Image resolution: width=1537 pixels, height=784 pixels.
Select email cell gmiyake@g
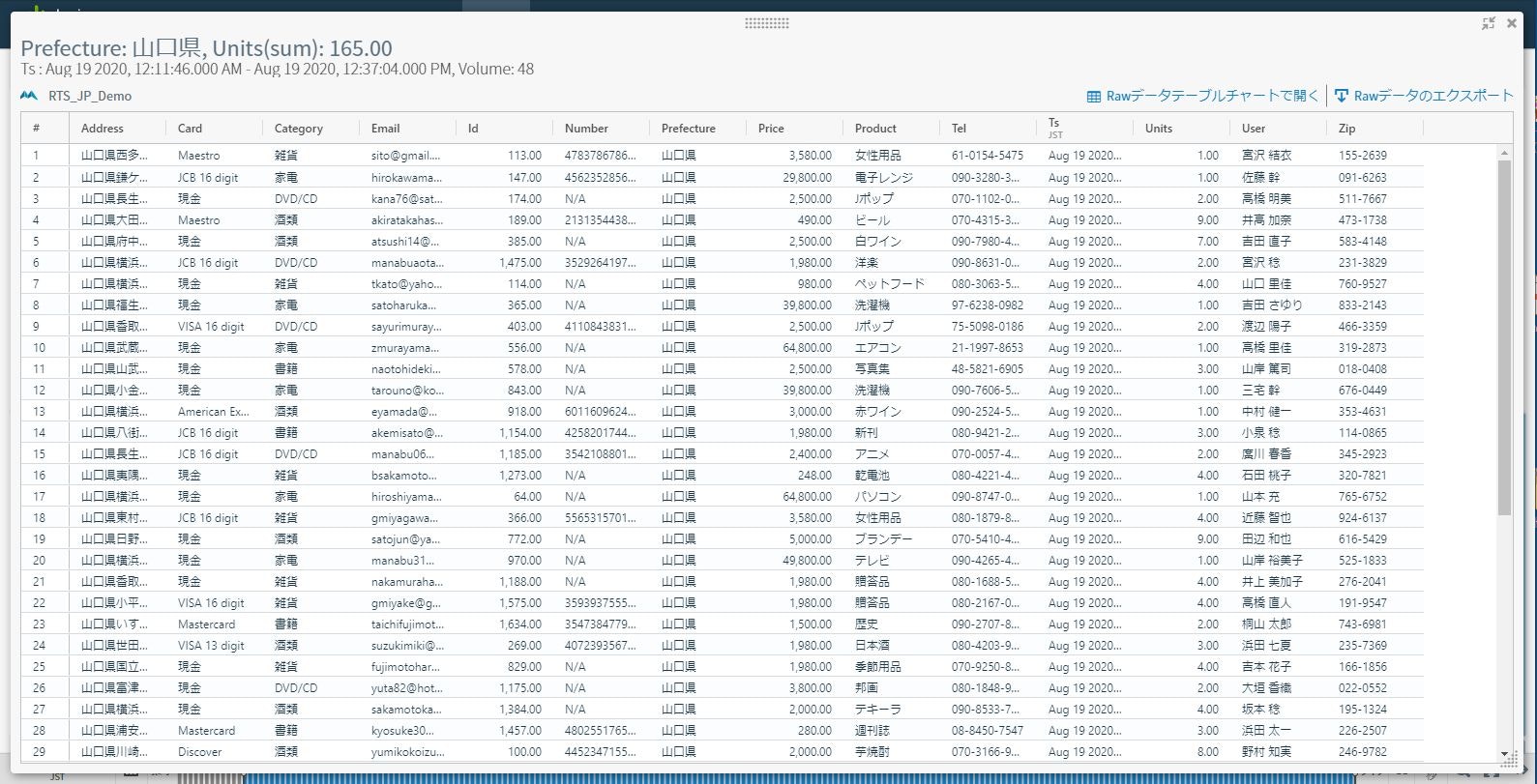tap(406, 602)
